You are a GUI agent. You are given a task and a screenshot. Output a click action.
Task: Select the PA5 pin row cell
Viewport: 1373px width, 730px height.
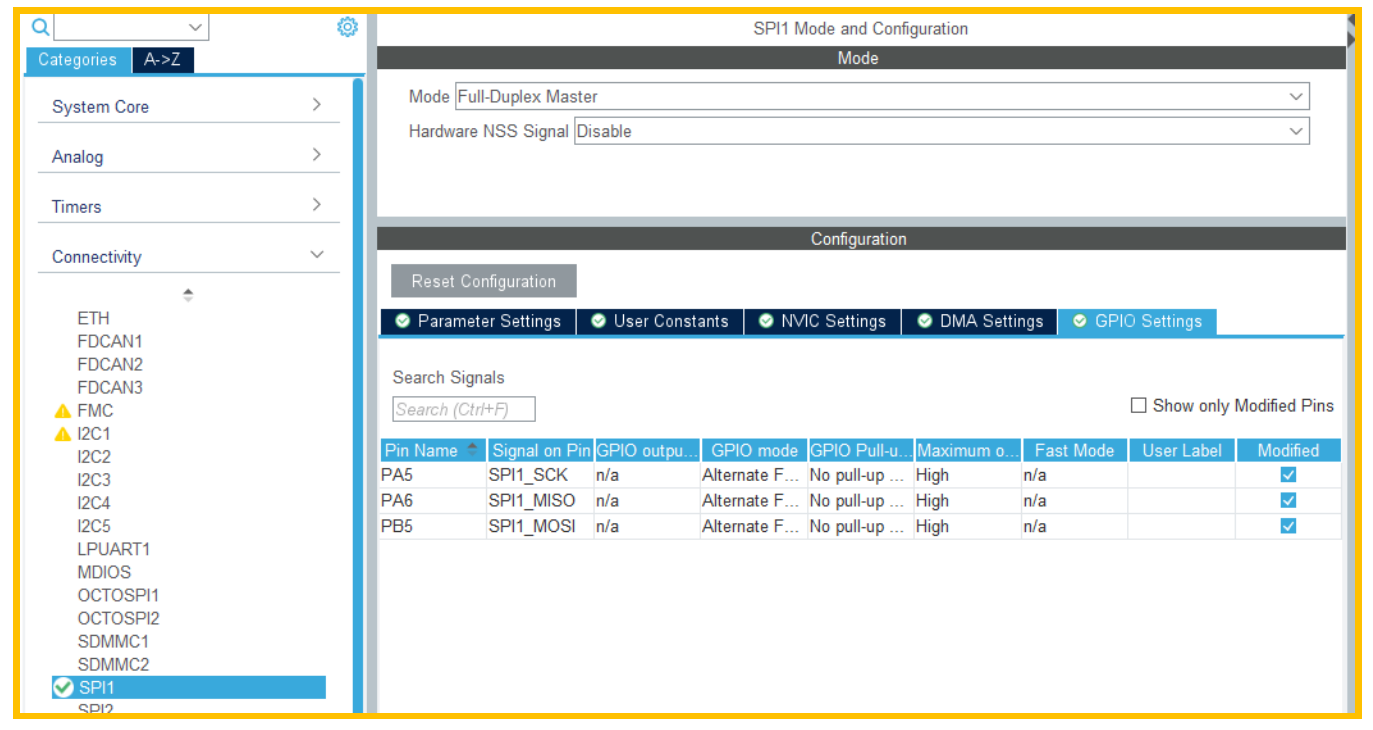coord(433,474)
